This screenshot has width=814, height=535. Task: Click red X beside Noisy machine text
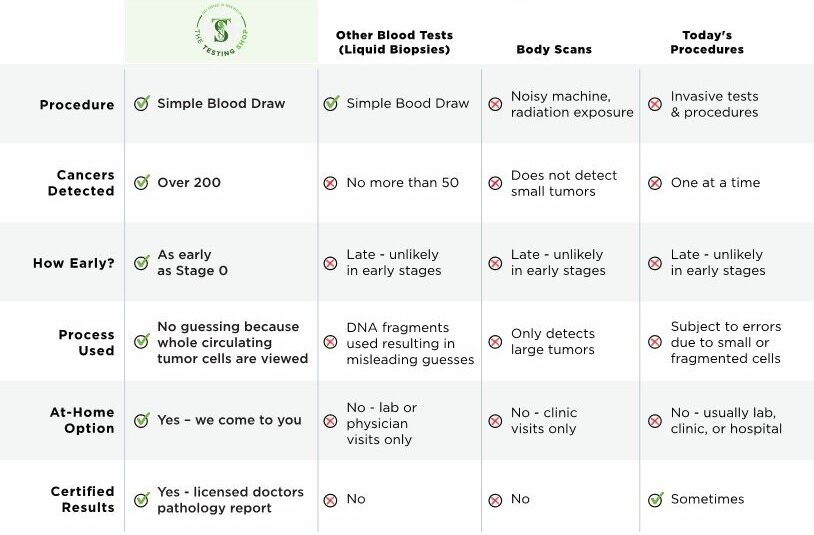(495, 104)
